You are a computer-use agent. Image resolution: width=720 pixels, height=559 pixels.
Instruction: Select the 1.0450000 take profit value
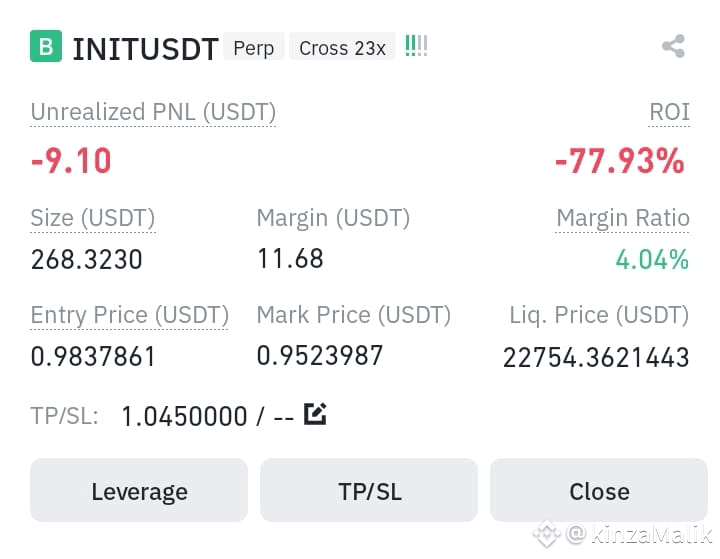pos(185,417)
